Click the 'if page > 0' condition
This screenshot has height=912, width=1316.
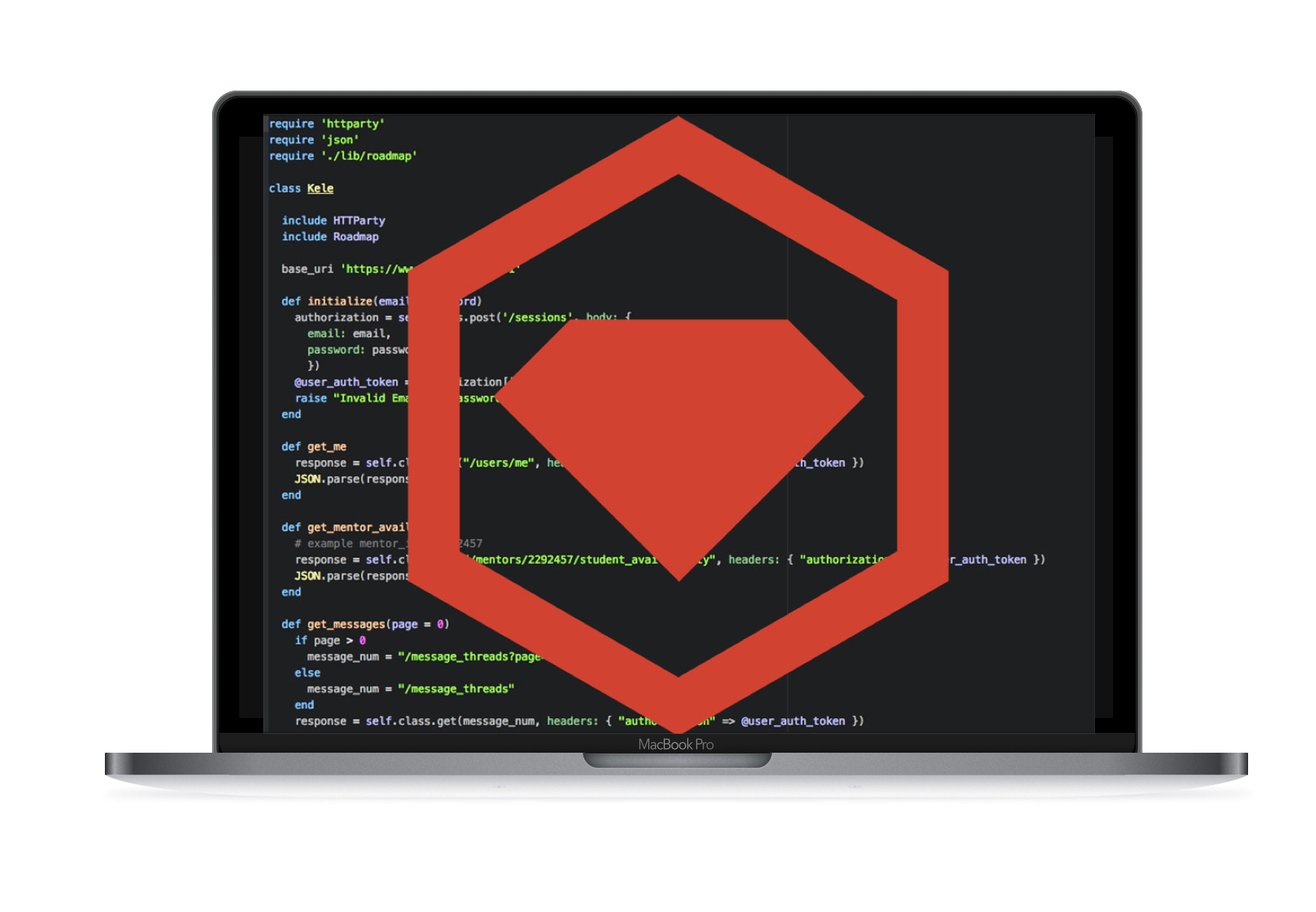[331, 641]
